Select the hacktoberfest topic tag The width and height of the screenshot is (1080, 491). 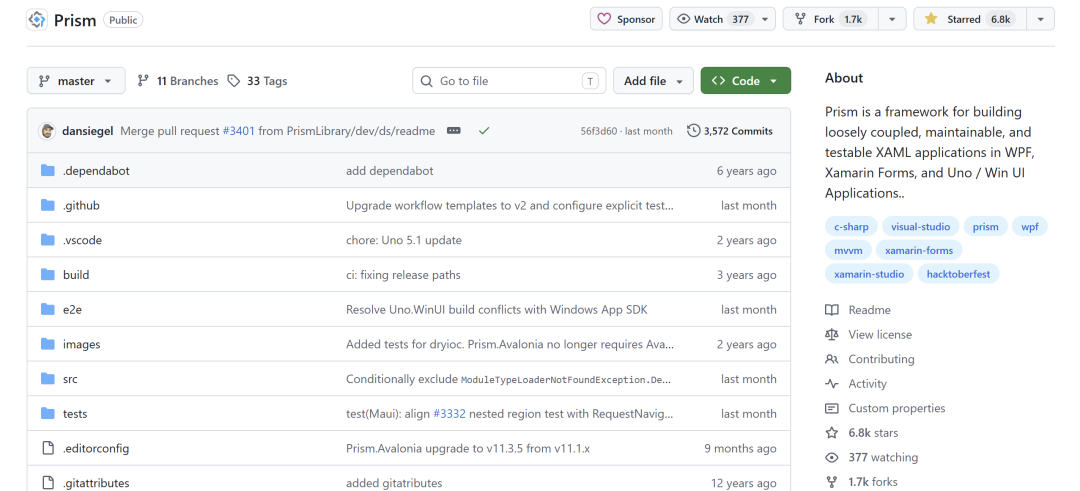[x=958, y=273]
